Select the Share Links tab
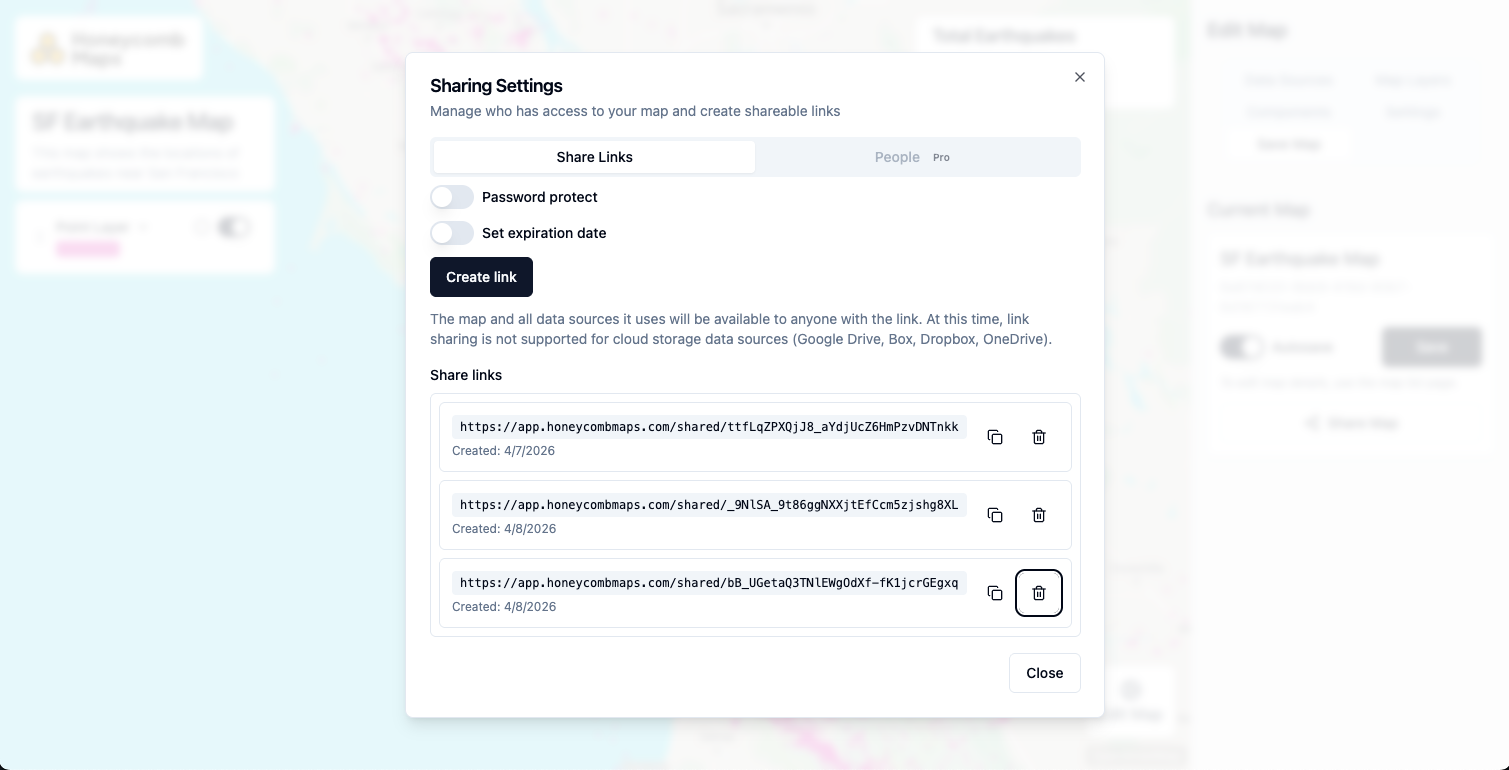Viewport: 1509px width, 770px height. [x=594, y=157]
